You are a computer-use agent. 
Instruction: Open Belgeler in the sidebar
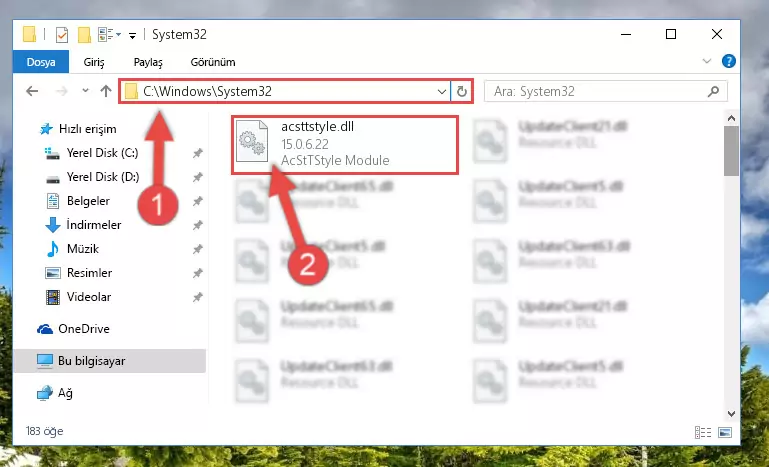click(x=77, y=201)
